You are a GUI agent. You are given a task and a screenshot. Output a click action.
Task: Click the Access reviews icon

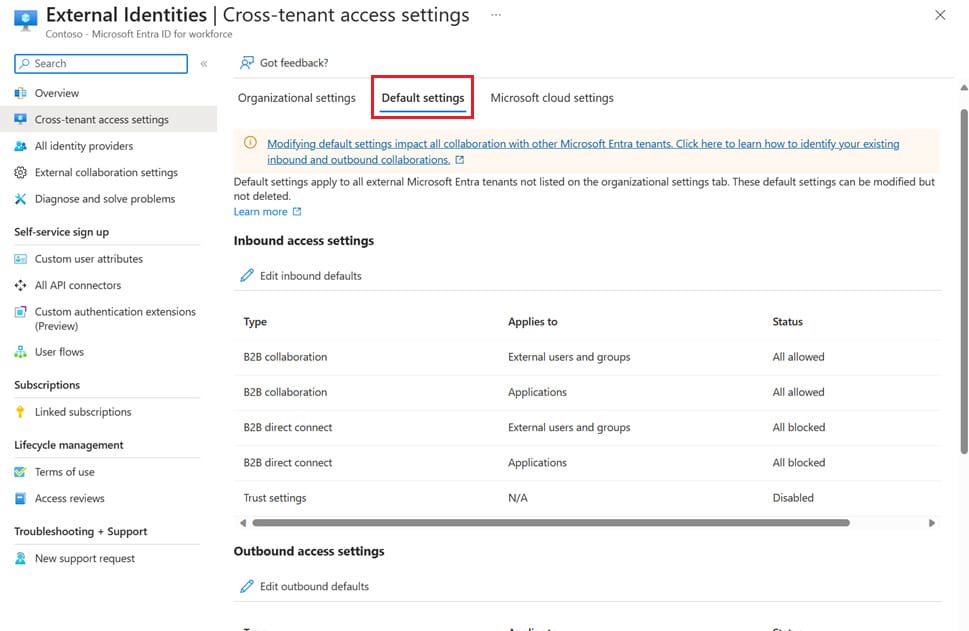point(20,498)
